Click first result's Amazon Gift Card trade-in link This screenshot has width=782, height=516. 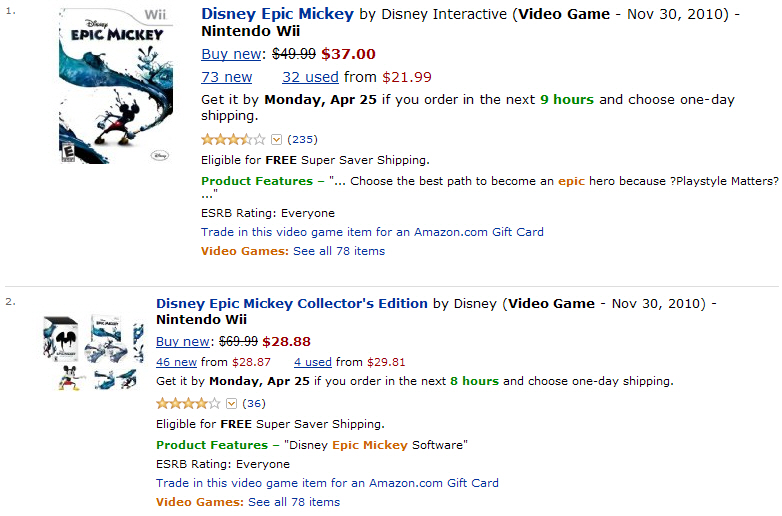pos(372,232)
